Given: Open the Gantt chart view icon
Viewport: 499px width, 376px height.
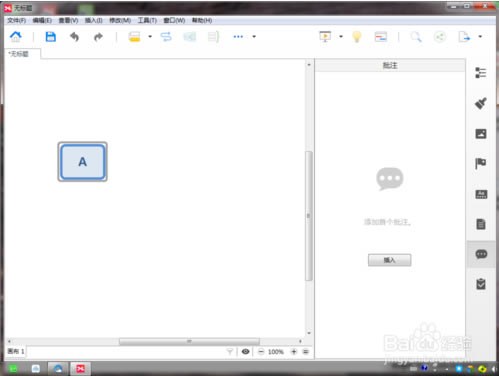Looking at the screenshot, I should (381, 37).
